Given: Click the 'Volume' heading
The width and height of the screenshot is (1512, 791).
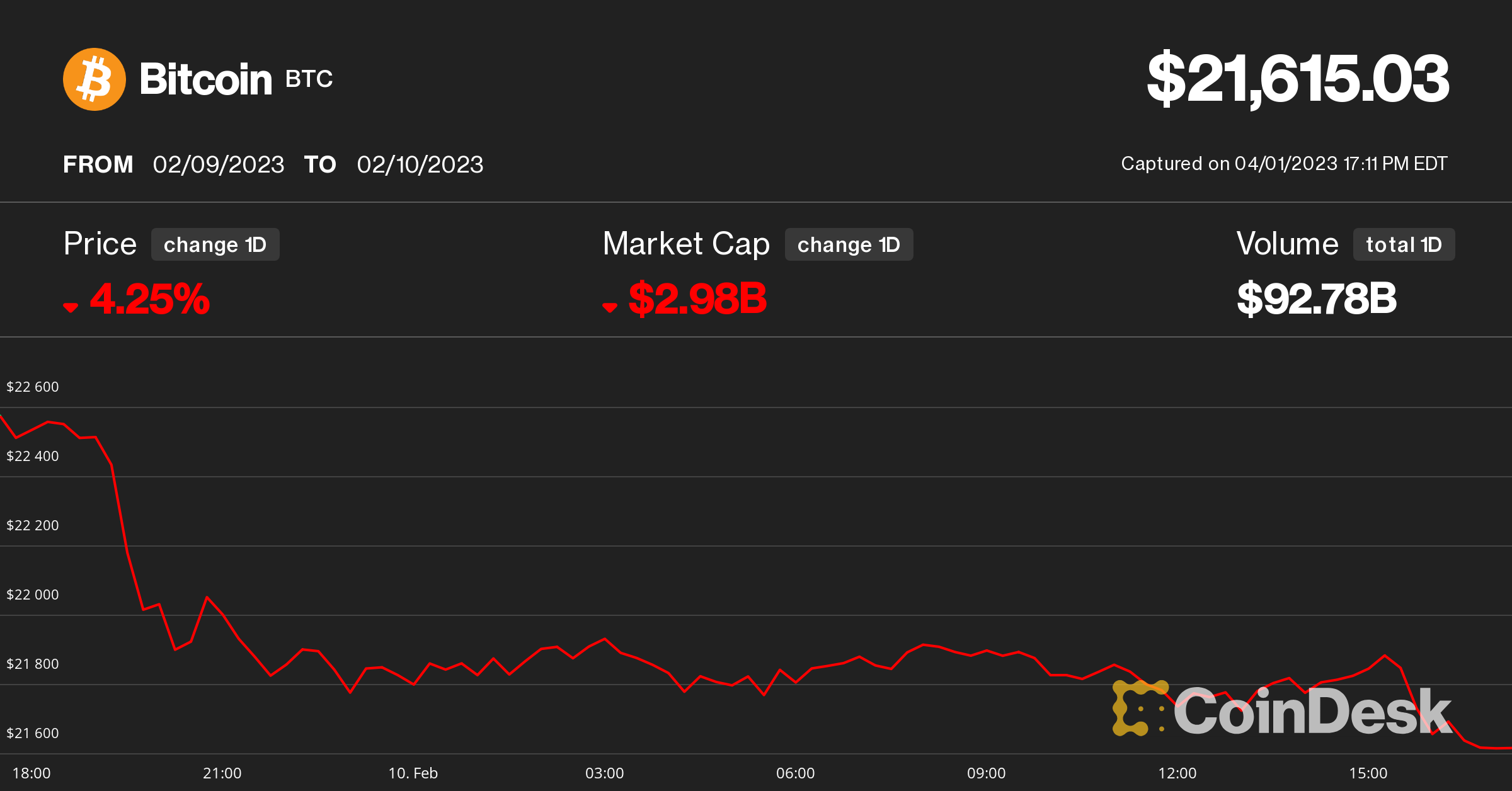Looking at the screenshot, I should tap(1287, 244).
